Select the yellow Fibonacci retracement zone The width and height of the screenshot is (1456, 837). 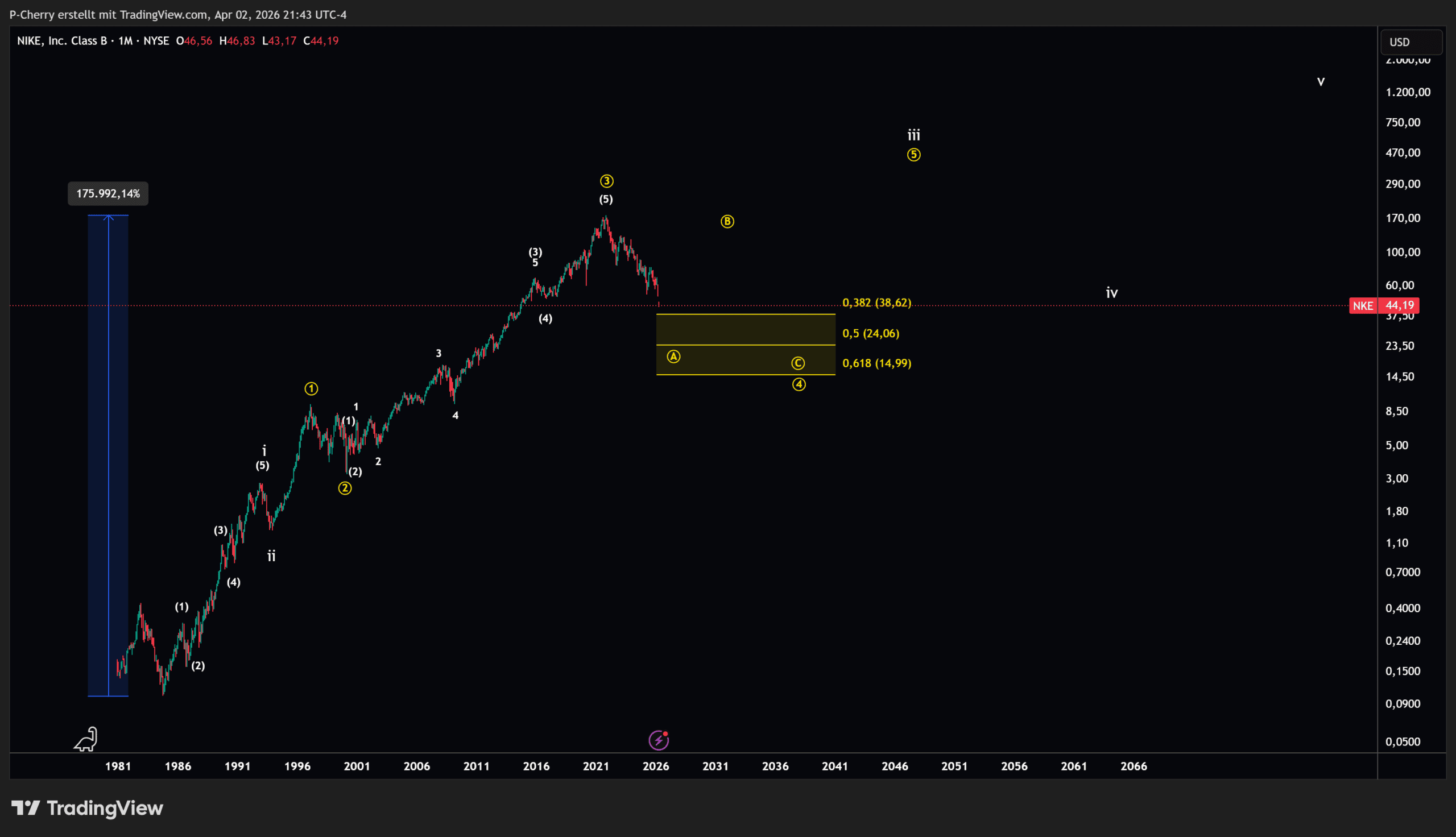745,330
